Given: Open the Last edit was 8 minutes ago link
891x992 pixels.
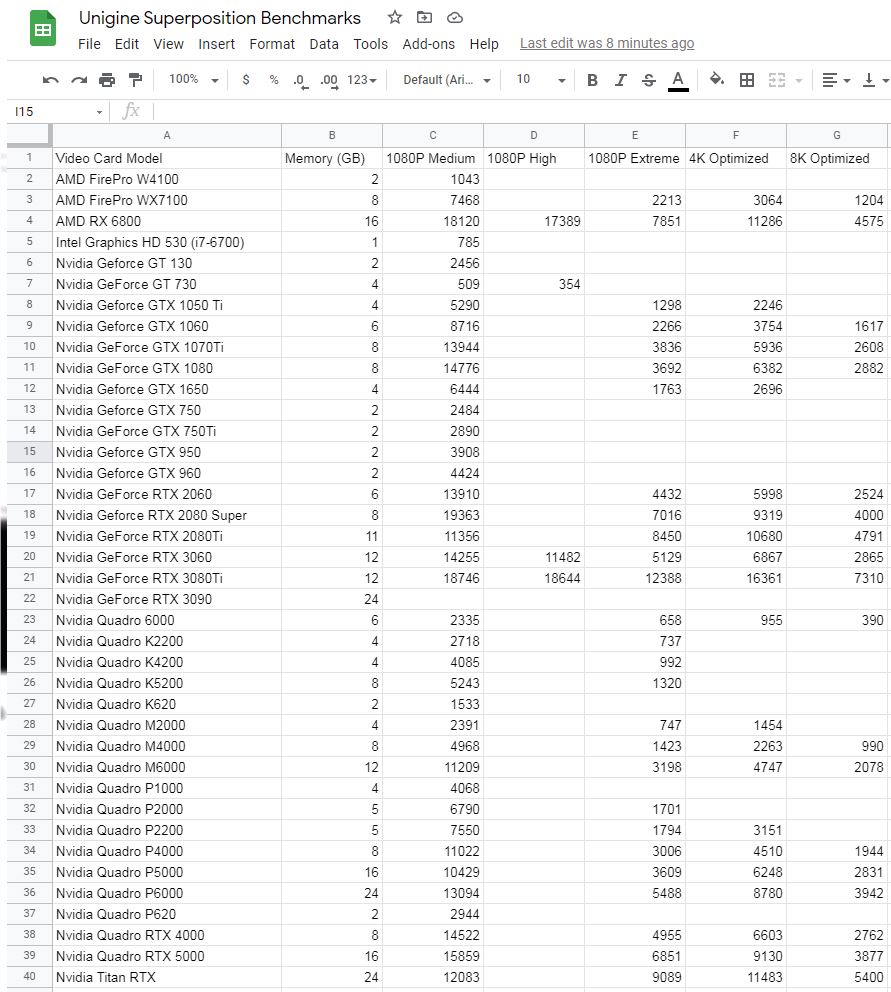Looking at the screenshot, I should (x=607, y=43).
